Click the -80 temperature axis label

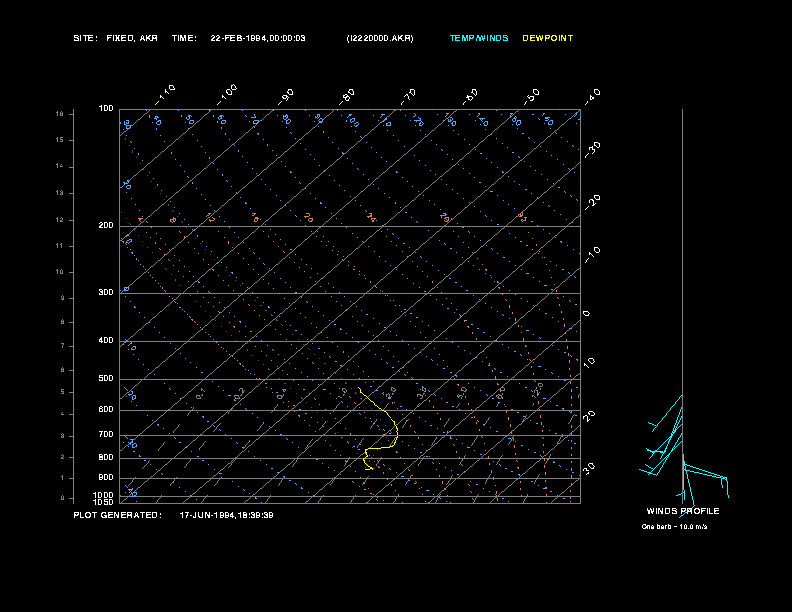point(347,97)
